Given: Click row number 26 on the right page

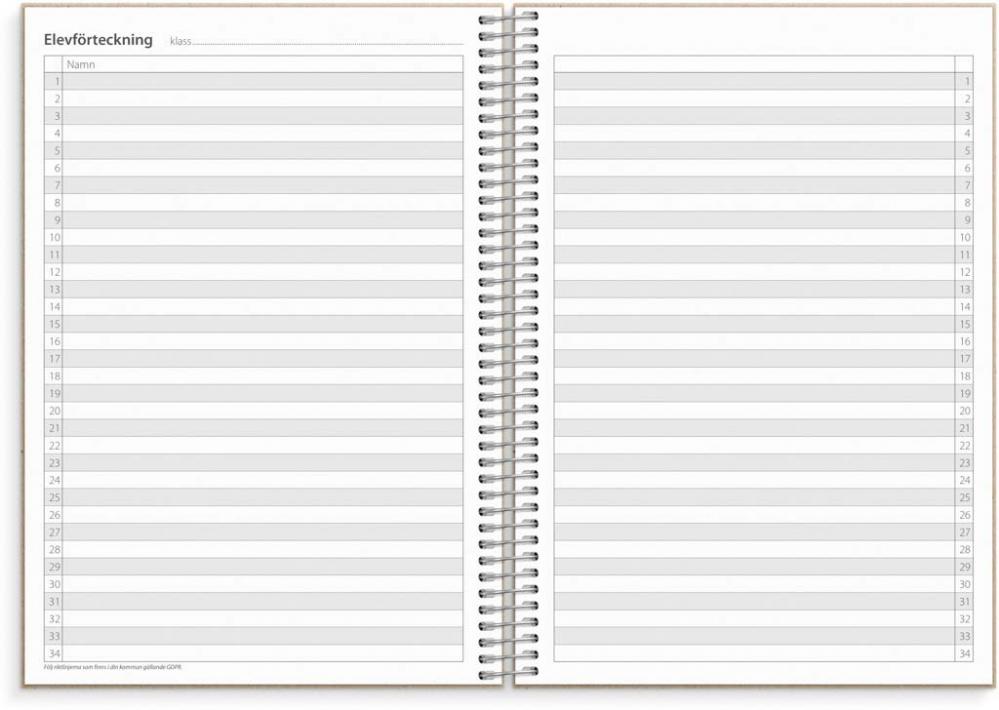Looking at the screenshot, I should pos(965,515).
